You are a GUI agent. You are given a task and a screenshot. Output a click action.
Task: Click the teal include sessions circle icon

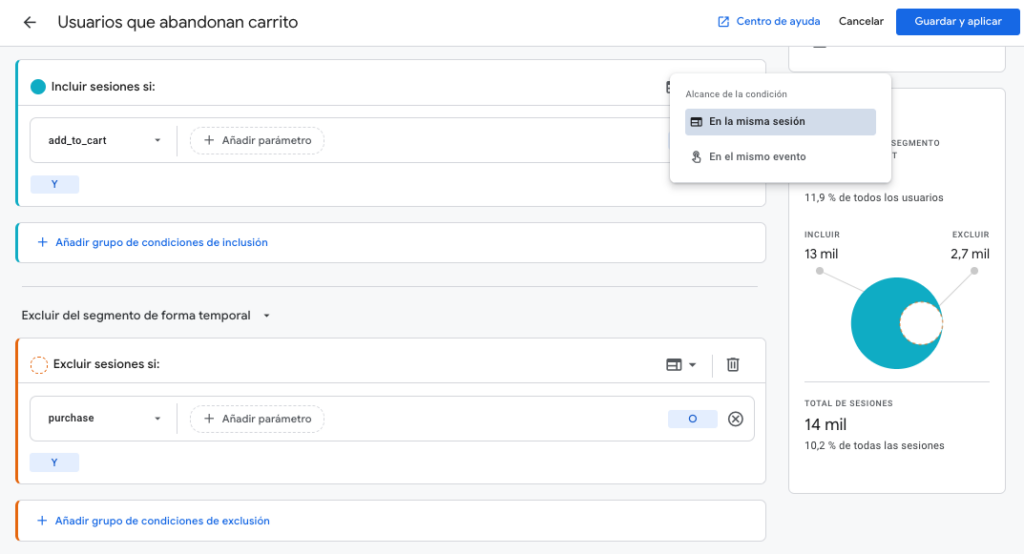[x=38, y=87]
